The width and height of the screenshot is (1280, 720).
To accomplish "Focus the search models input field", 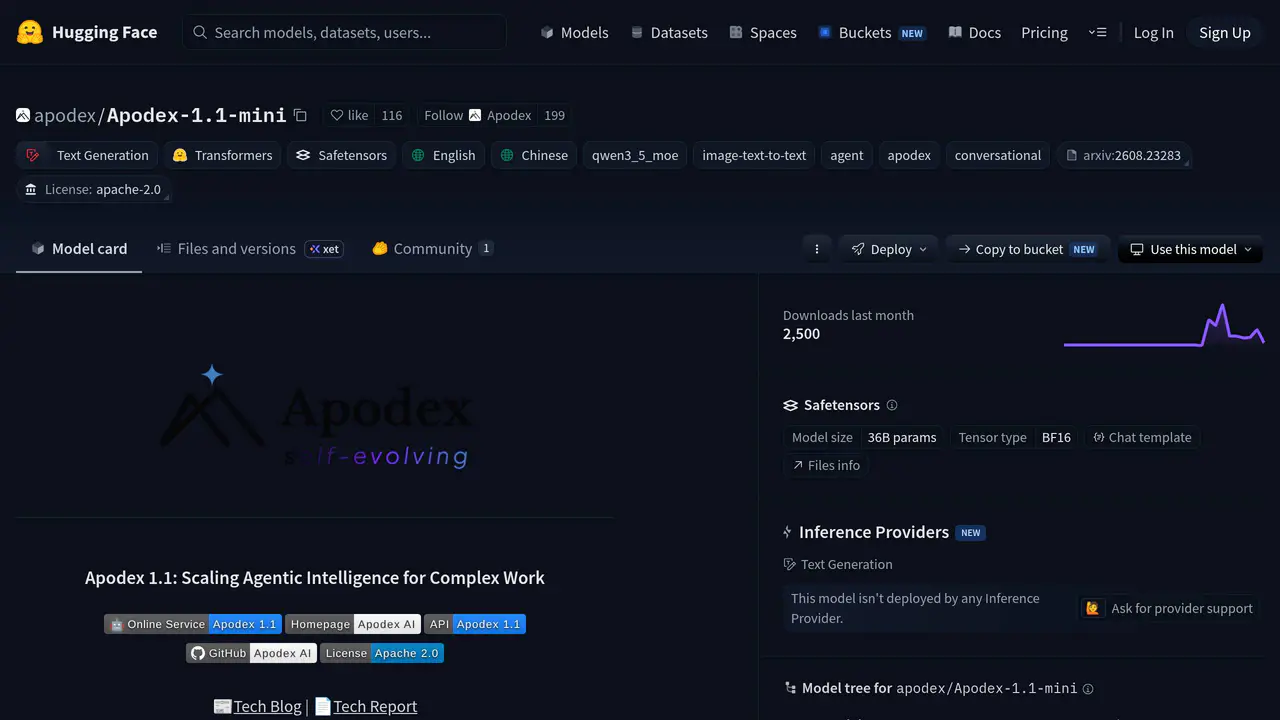I will click(x=345, y=32).
